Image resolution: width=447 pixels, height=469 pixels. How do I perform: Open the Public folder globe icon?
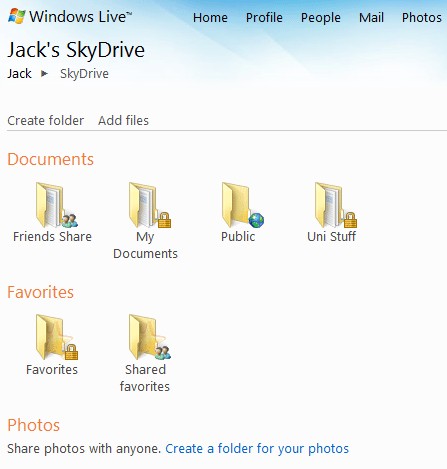(x=243, y=205)
